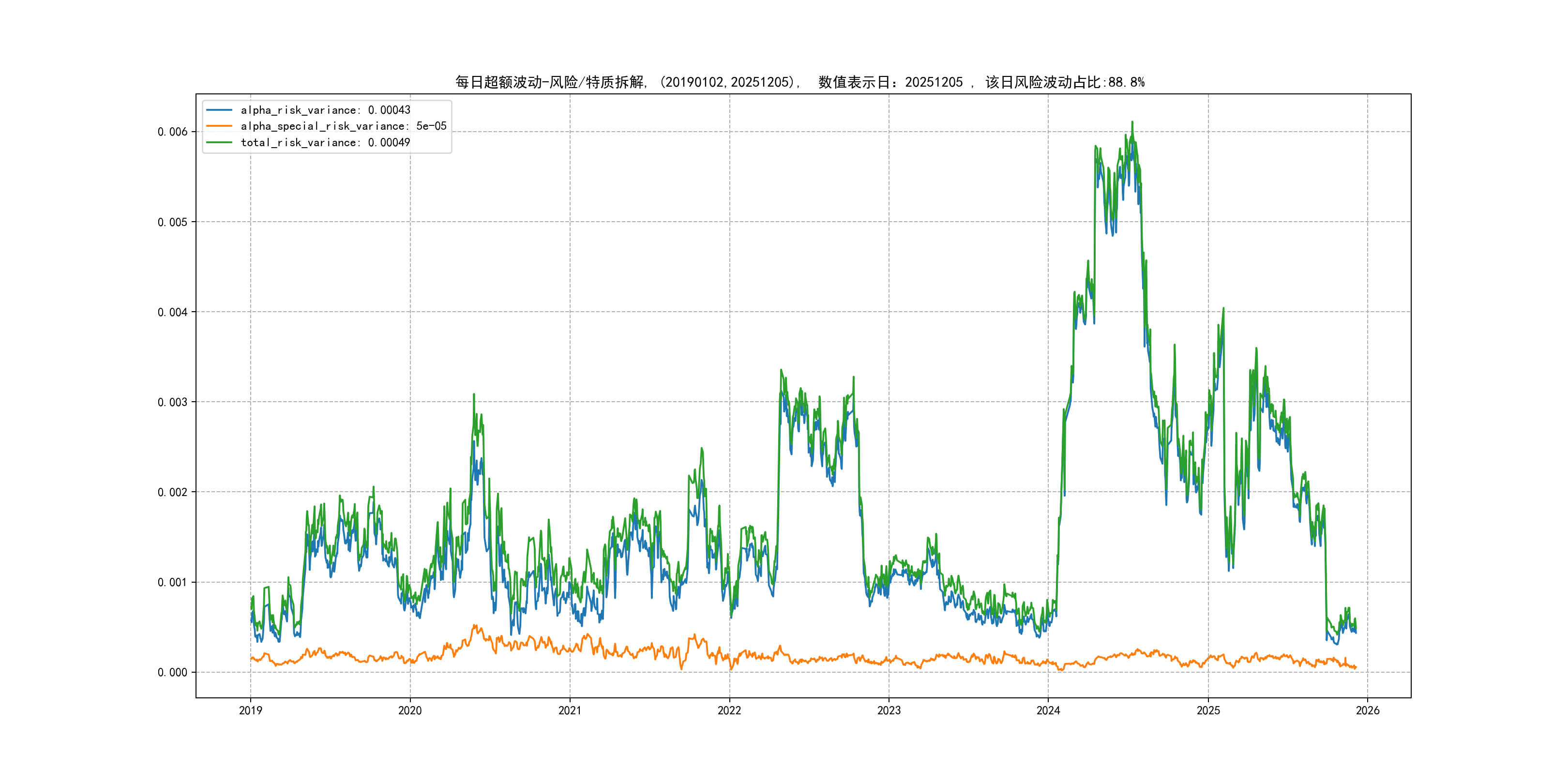The height and width of the screenshot is (784, 1568).
Task: Click the green total_risk_variance legend line
Action: click(219, 142)
